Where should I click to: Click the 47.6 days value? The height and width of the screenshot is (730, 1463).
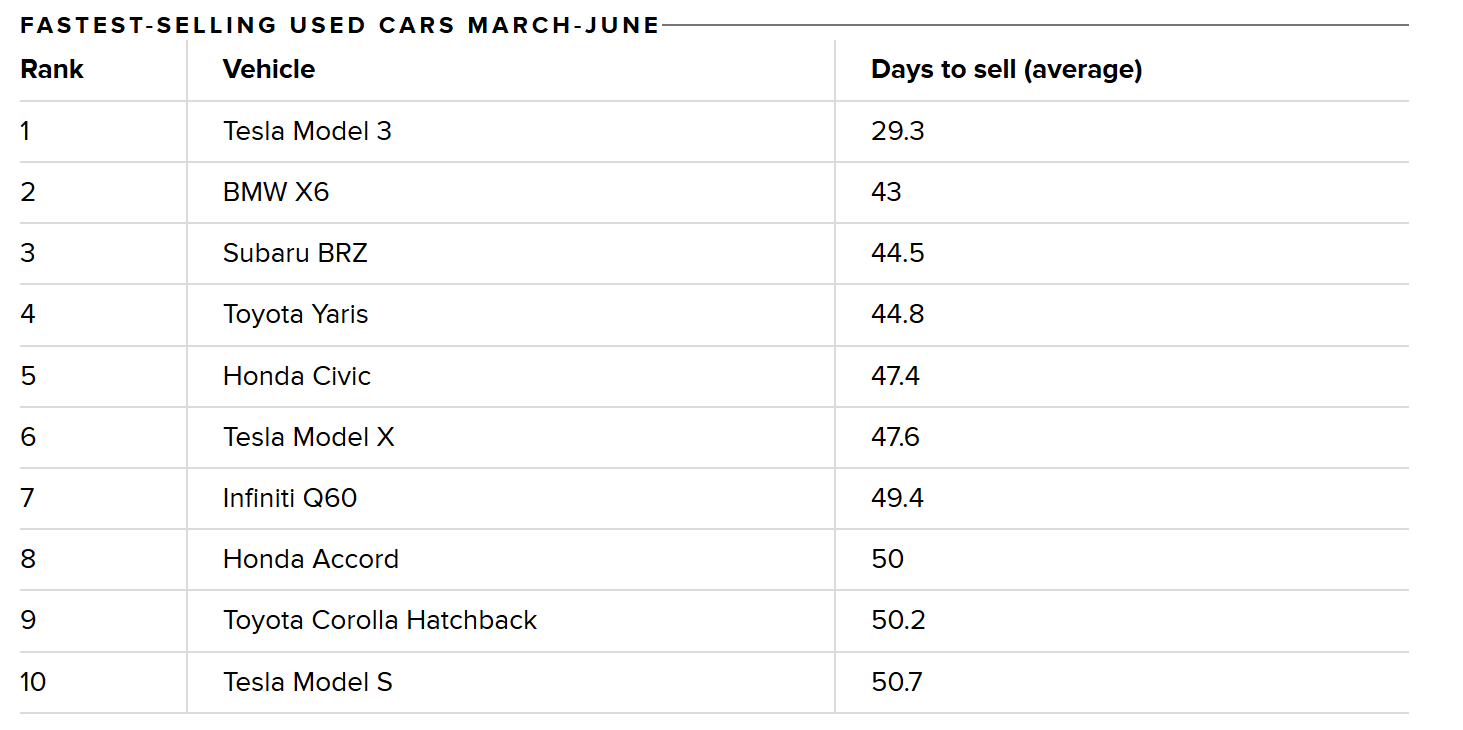pyautogui.click(x=895, y=437)
